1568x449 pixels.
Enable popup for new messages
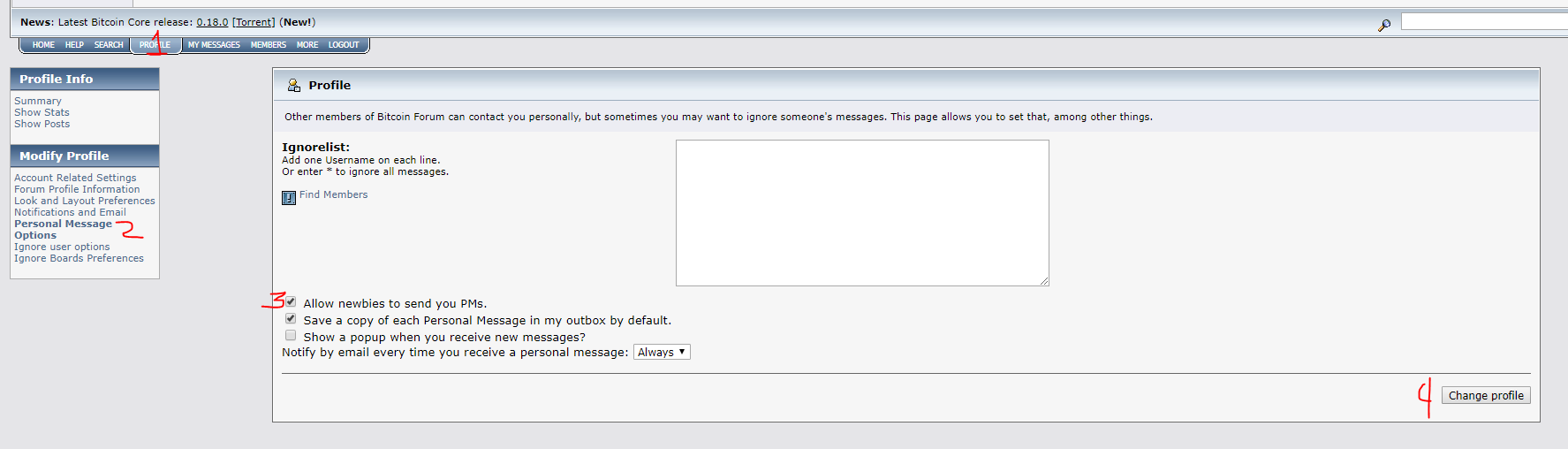click(x=291, y=335)
